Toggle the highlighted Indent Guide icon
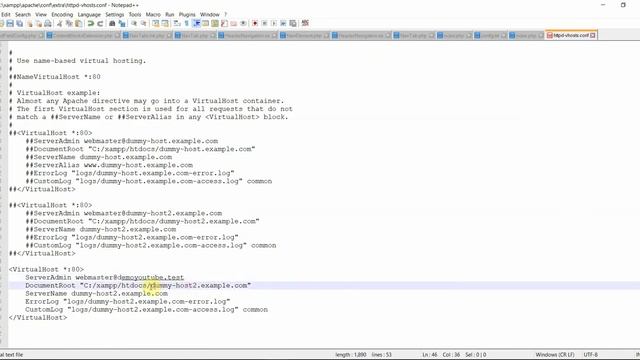The image size is (640, 360). pos(196,23)
